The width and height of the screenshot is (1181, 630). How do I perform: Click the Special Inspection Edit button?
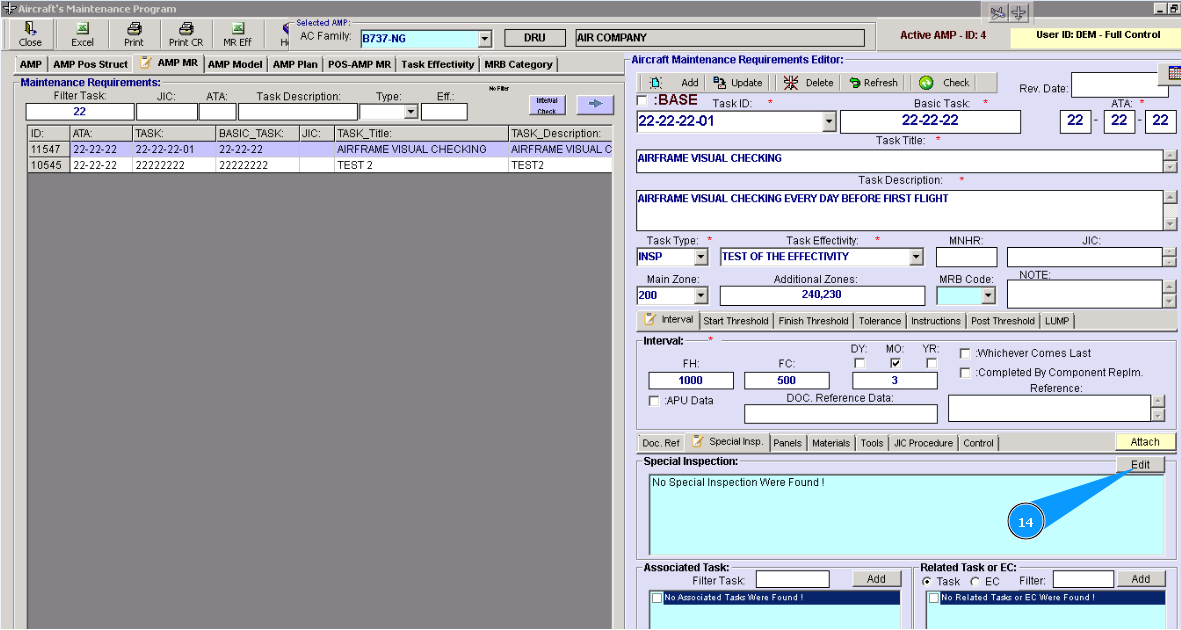pyautogui.click(x=1140, y=465)
